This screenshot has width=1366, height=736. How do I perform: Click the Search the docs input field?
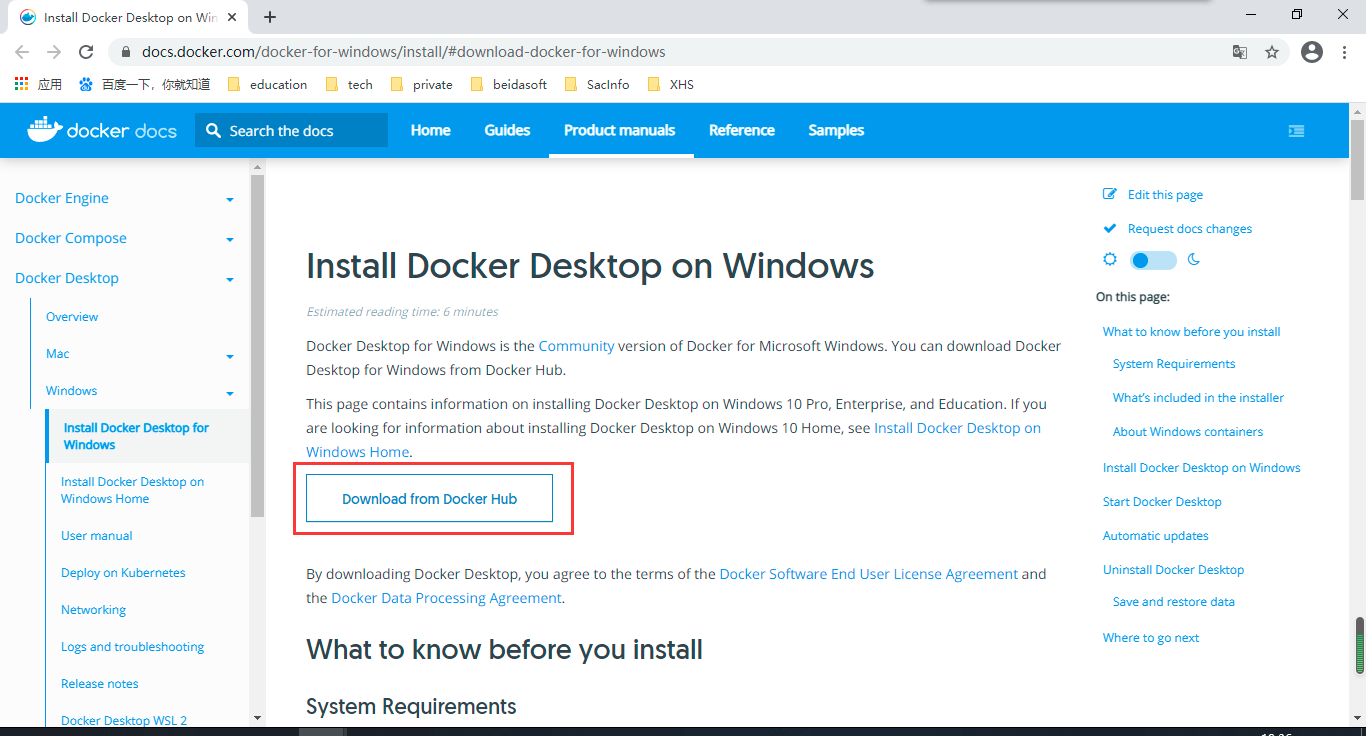point(291,130)
